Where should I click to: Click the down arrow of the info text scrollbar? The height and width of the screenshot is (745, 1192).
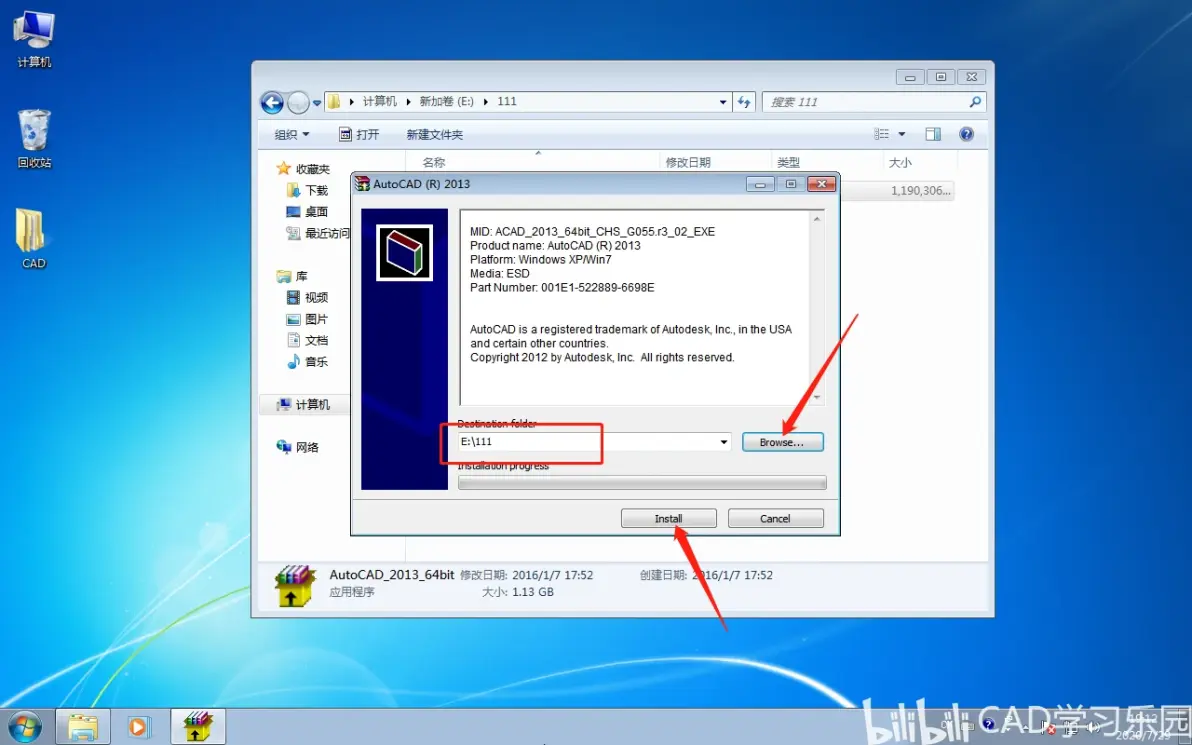pyautogui.click(x=817, y=397)
